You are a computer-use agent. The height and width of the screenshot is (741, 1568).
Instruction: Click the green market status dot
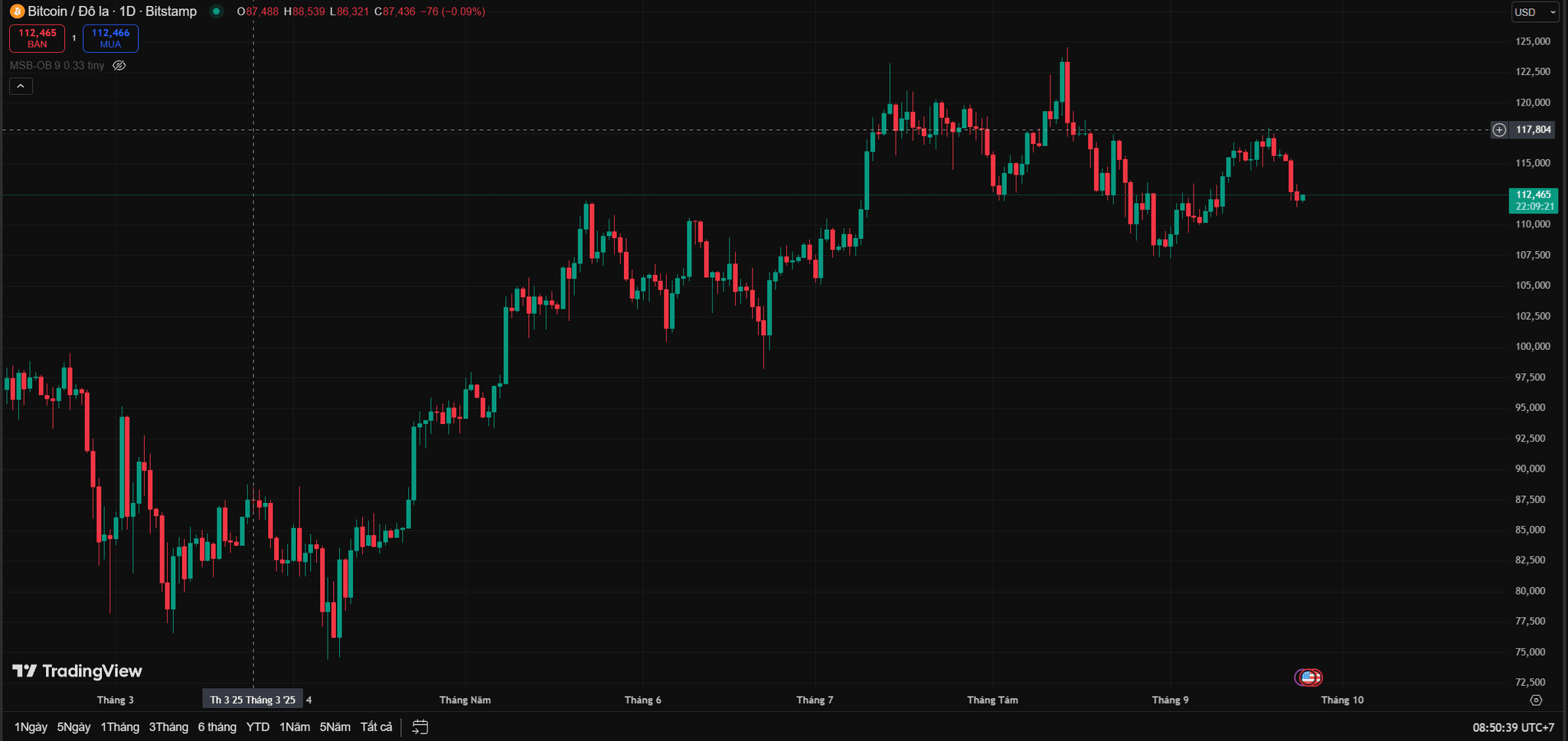coord(217,11)
